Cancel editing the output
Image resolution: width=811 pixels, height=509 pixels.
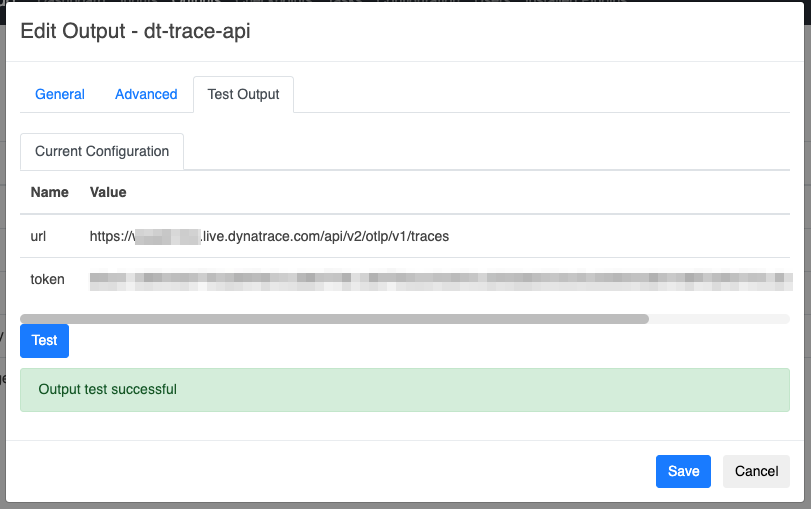pos(756,471)
